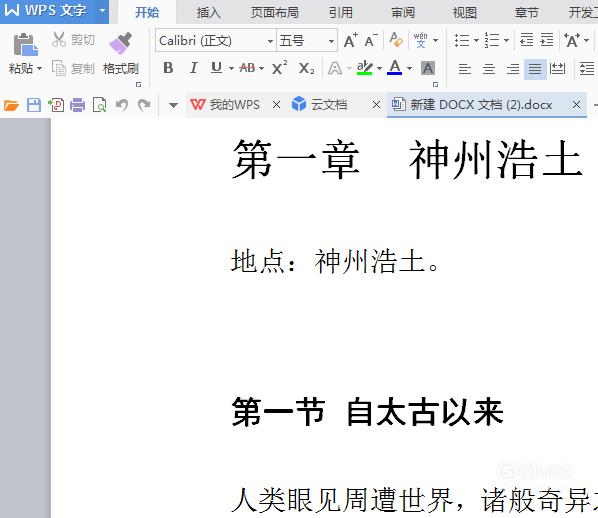Apply green highlight color pen
The image size is (598, 518).
(365, 68)
